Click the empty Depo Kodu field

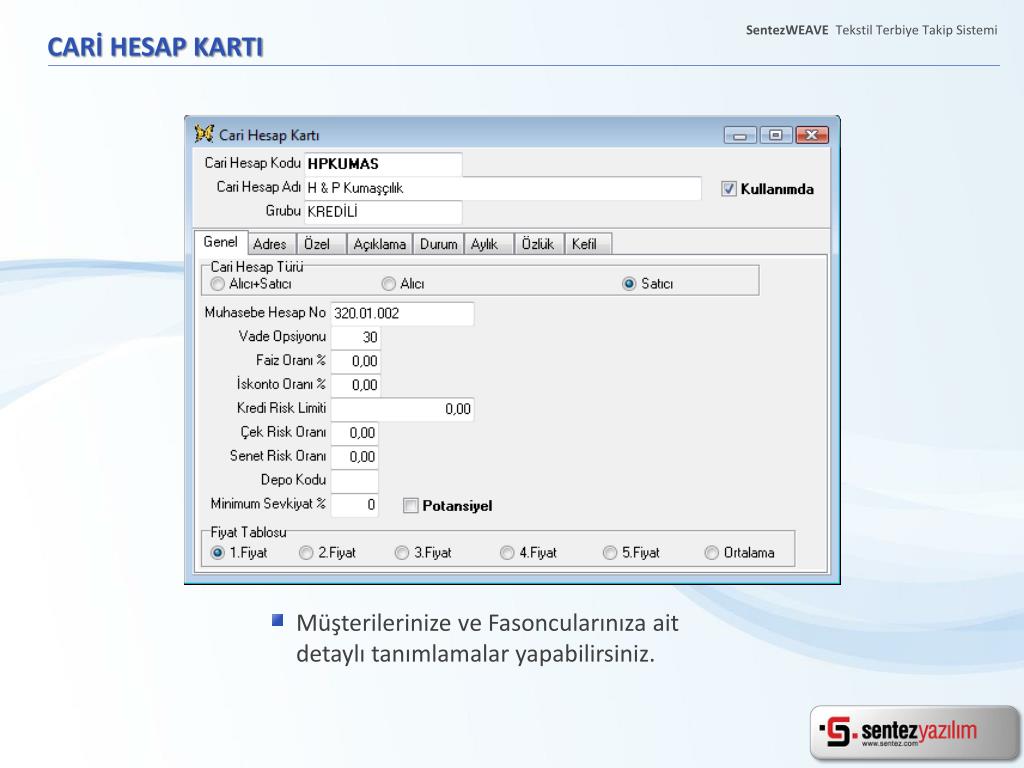355,481
